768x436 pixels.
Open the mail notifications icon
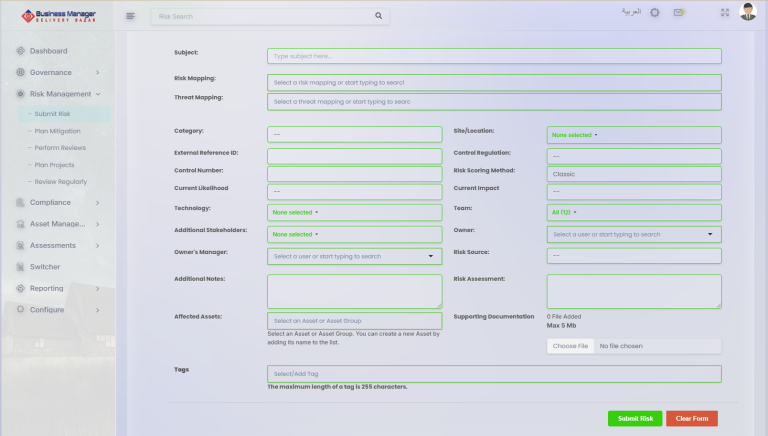pyautogui.click(x=679, y=13)
